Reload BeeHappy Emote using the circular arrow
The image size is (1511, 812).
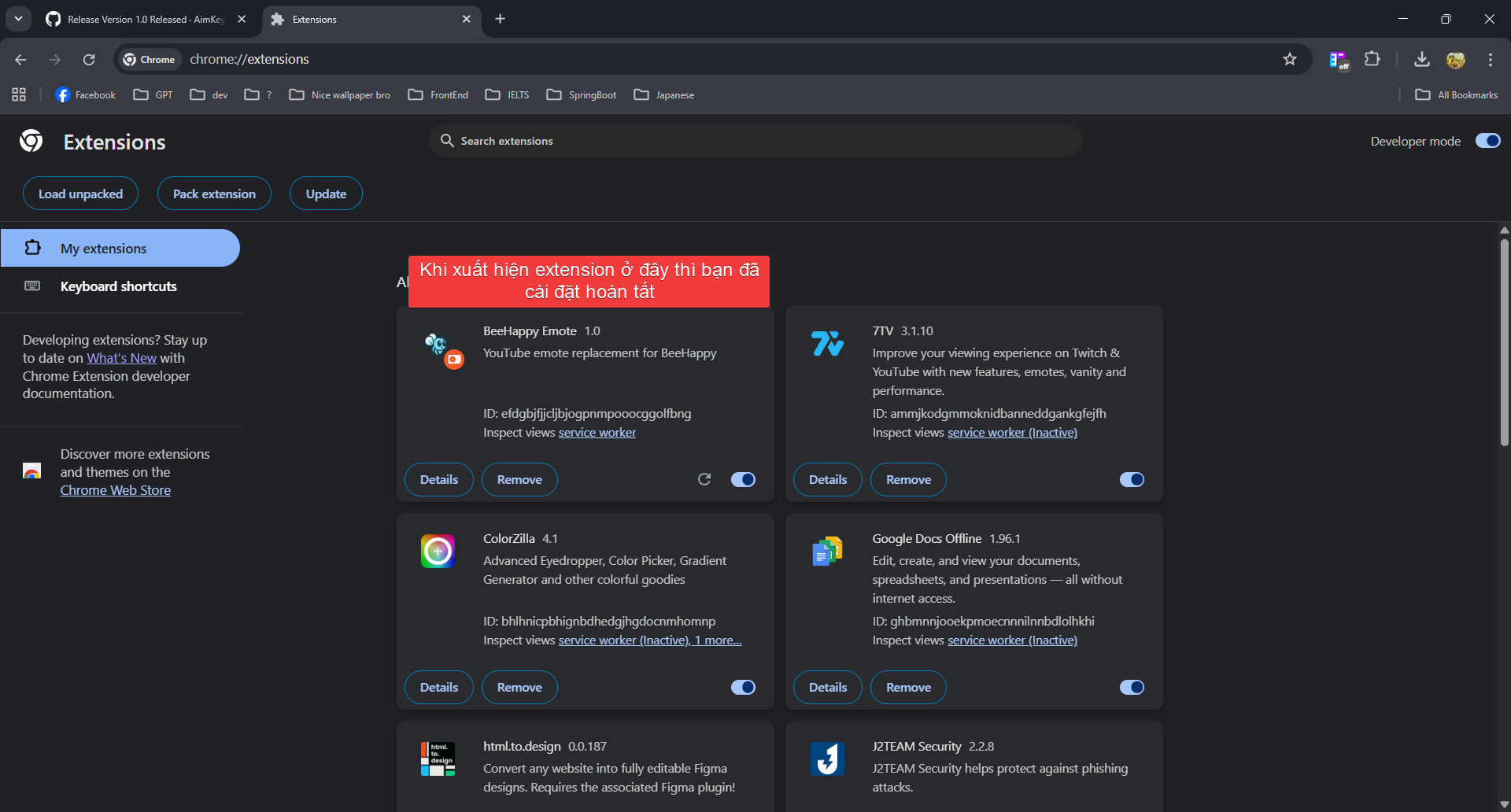[x=704, y=479]
